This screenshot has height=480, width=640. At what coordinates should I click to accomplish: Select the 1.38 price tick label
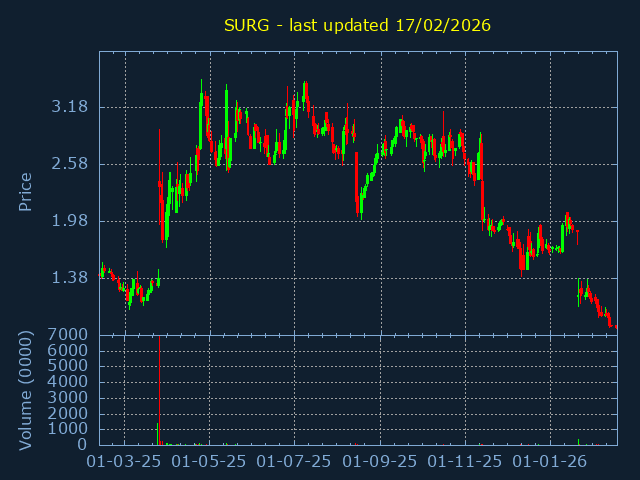pos(70,278)
